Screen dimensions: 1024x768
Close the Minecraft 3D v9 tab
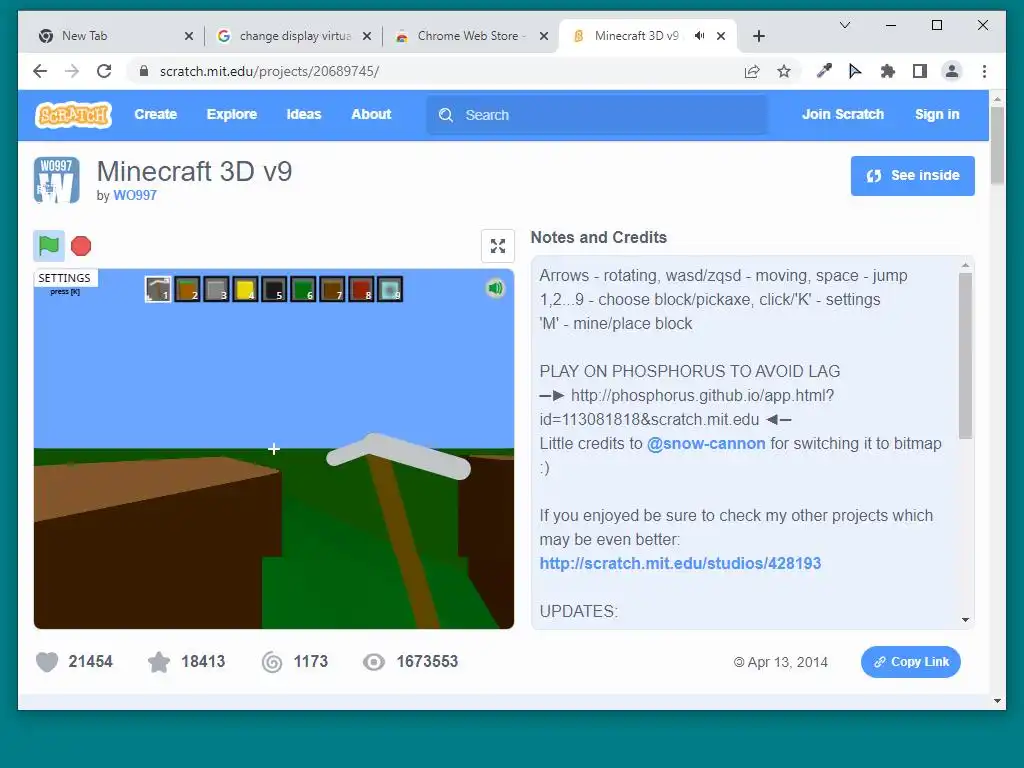pyautogui.click(x=721, y=36)
